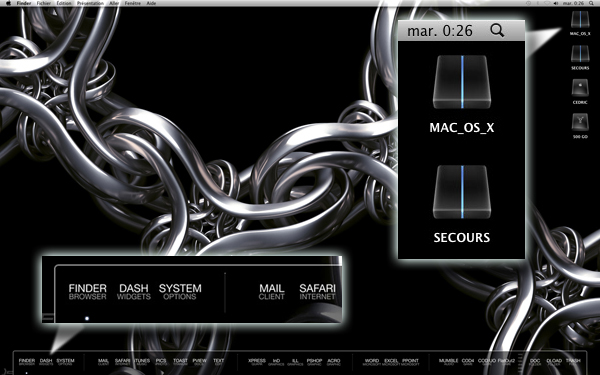The width and height of the screenshot is (600, 375).
Task: Launch XPRESS from the bottom dock
Action: pos(257,362)
